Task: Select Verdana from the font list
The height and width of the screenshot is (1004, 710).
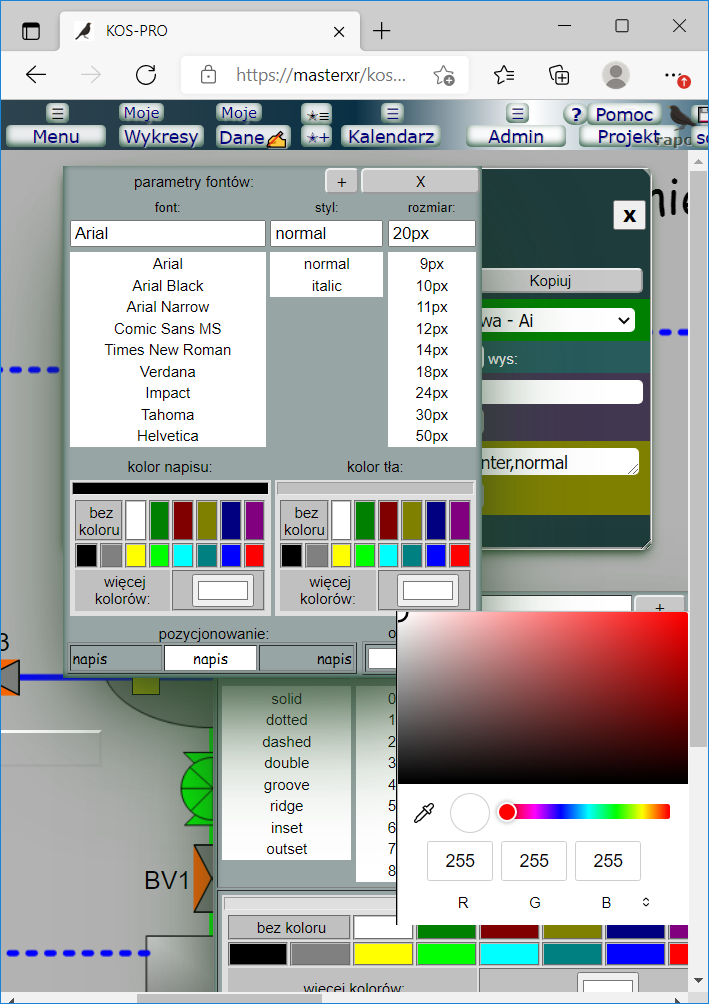Action: (x=168, y=372)
